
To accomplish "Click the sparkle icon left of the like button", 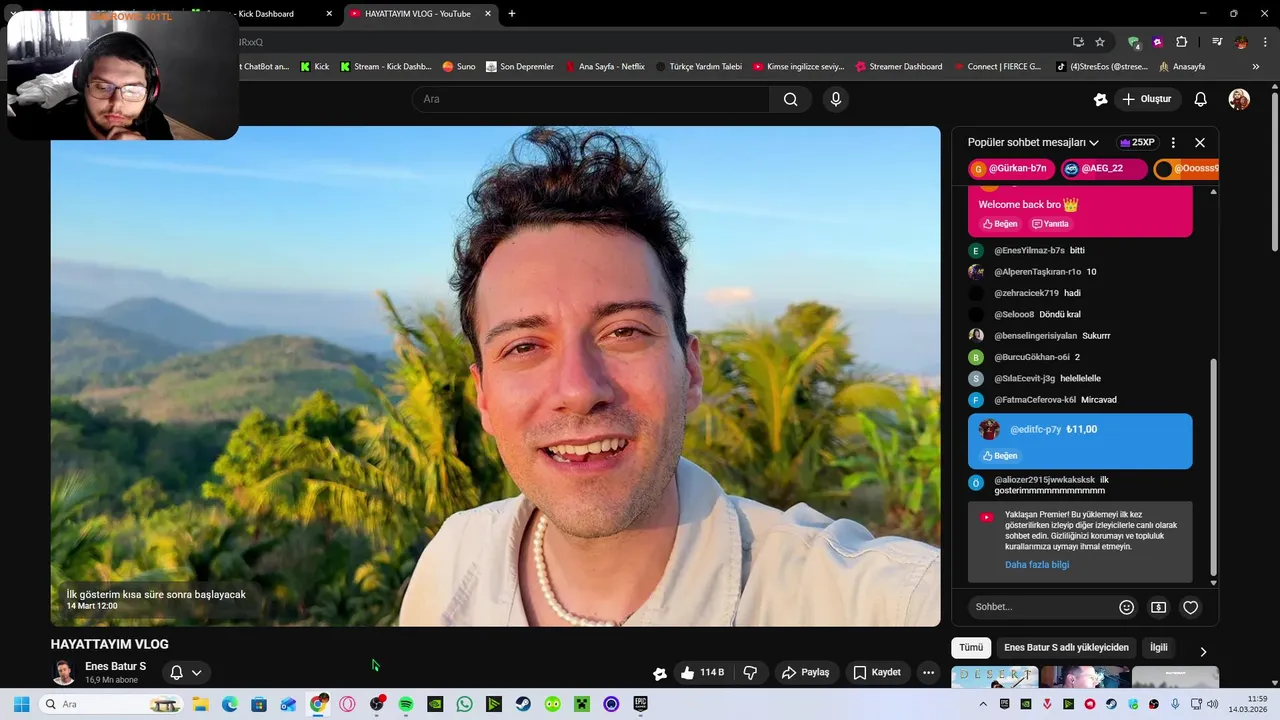I will (x=659, y=673).
